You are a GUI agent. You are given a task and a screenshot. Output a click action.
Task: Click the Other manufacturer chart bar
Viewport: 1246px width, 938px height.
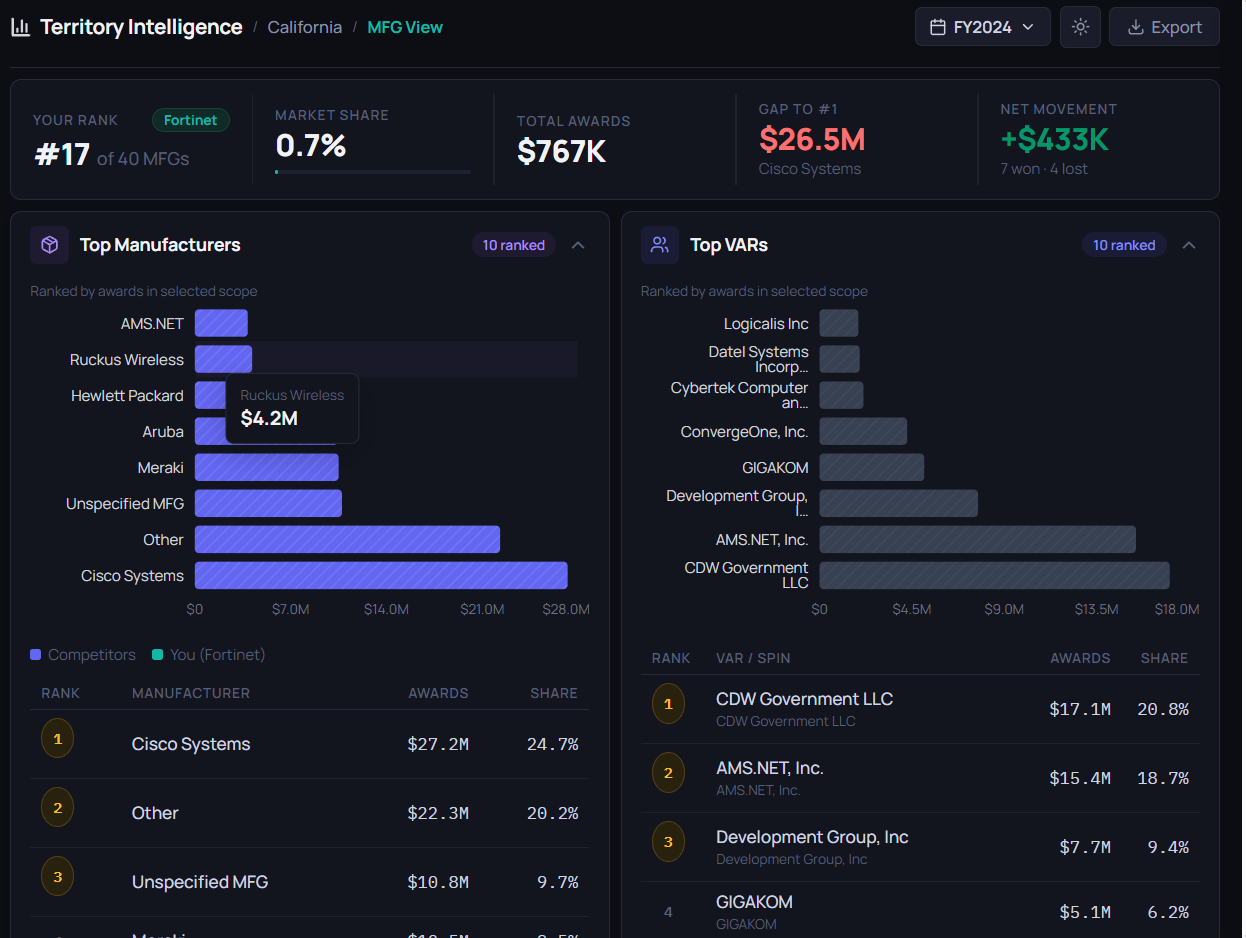click(347, 540)
